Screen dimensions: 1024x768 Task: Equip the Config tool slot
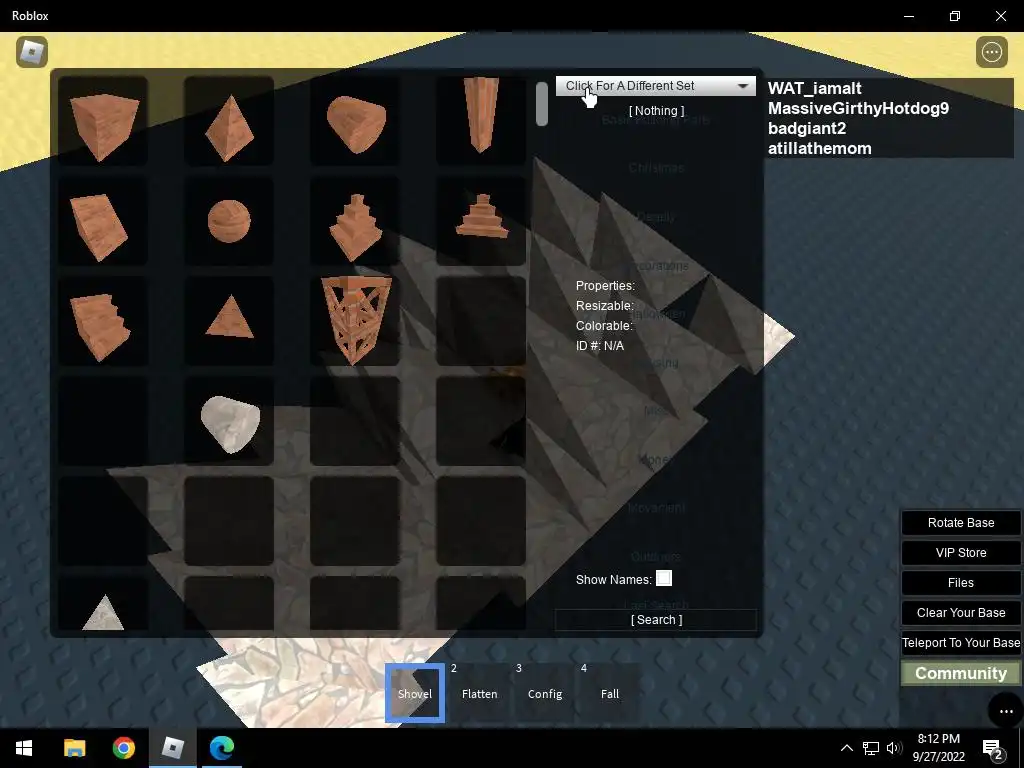(545, 694)
